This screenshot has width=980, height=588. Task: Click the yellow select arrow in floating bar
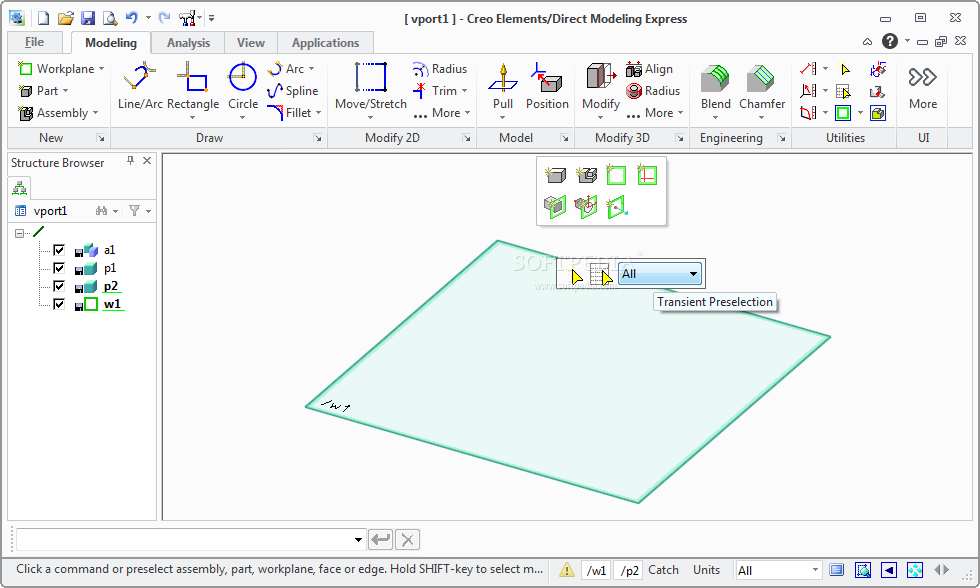[x=574, y=275]
